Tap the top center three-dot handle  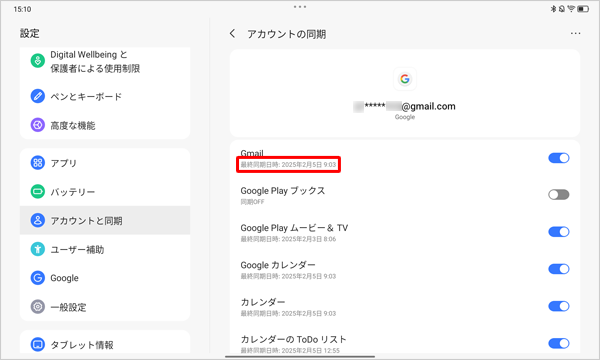pyautogui.click(x=300, y=7)
